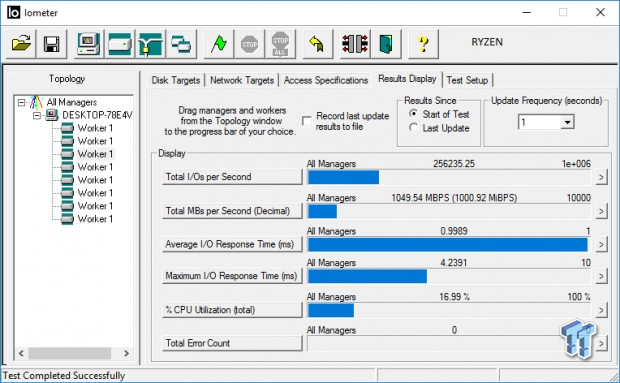
Task: Reset workers with yellow arrow icon
Action: (318, 44)
